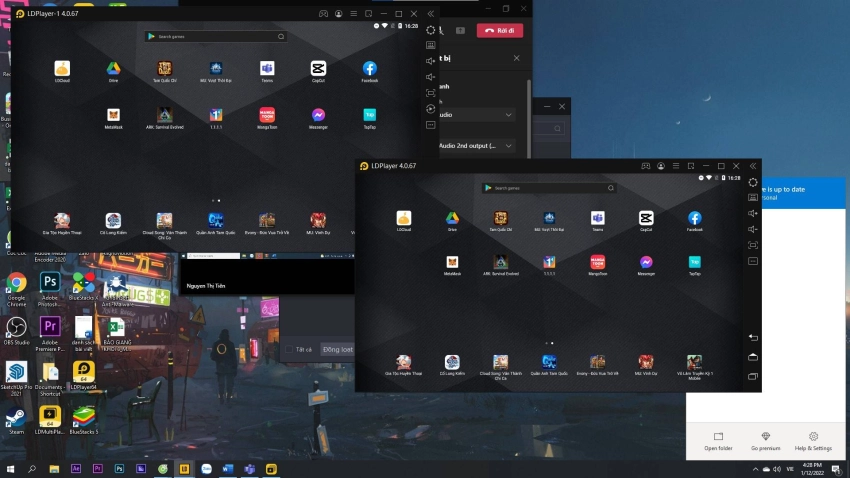Launch MetaMask in the LDPlayer-1 window
This screenshot has height=478, width=850.
coord(114,115)
